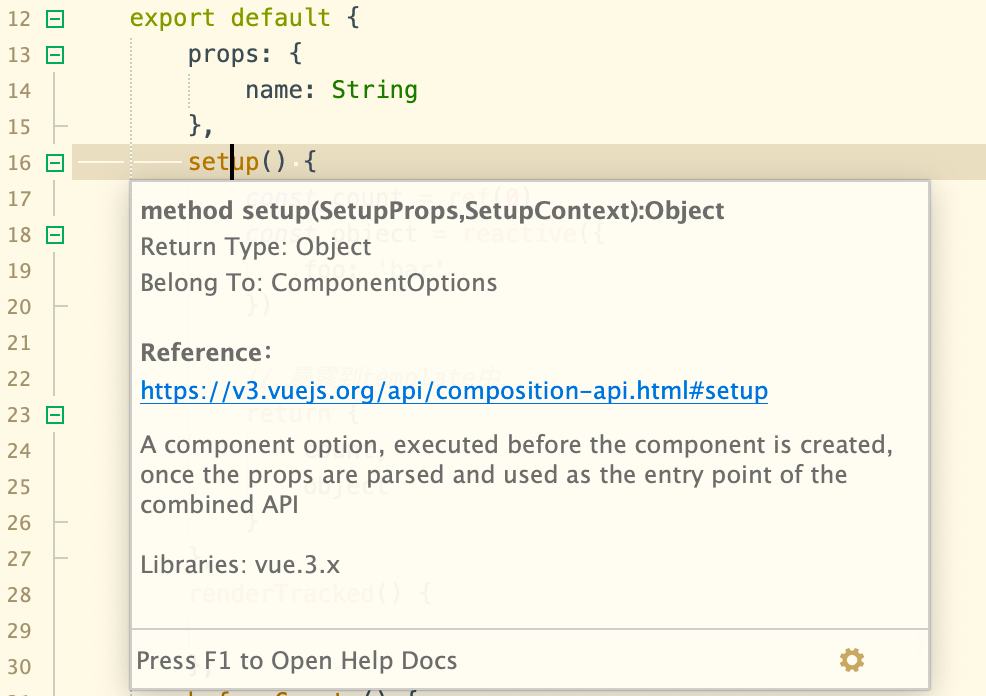Place the cursor on the String type keyword
Image resolution: width=986 pixels, height=696 pixels.
click(x=374, y=90)
